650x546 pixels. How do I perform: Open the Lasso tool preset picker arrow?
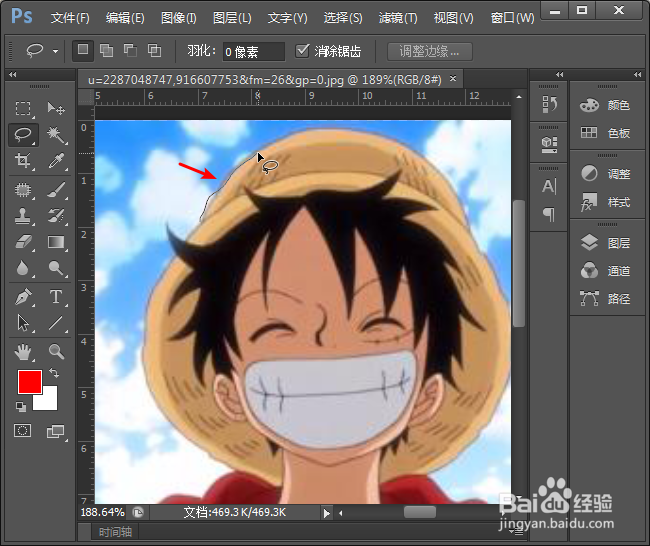55,51
